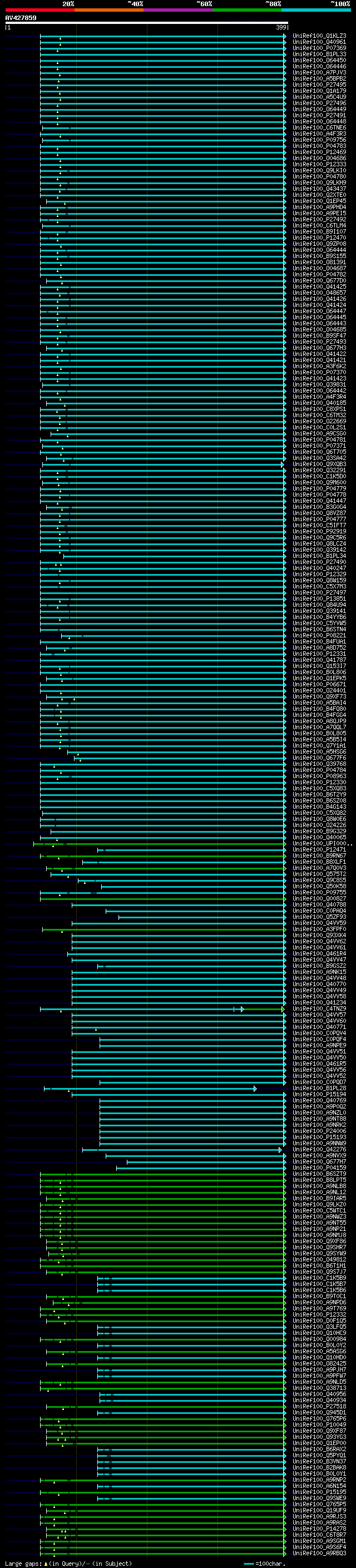Select the UniRef100_P27518 label
The width and height of the screenshot is (356, 1568).
click(x=319, y=1407)
